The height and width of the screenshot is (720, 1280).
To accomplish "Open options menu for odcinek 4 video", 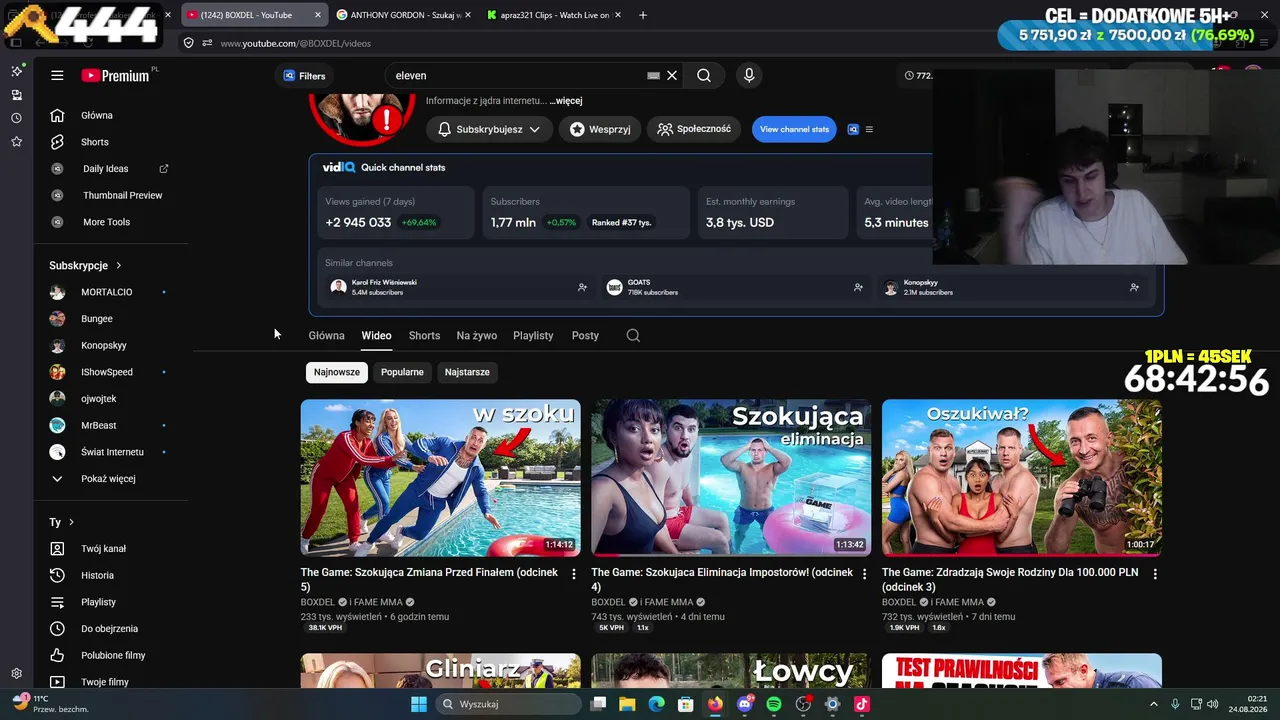I will (x=865, y=574).
